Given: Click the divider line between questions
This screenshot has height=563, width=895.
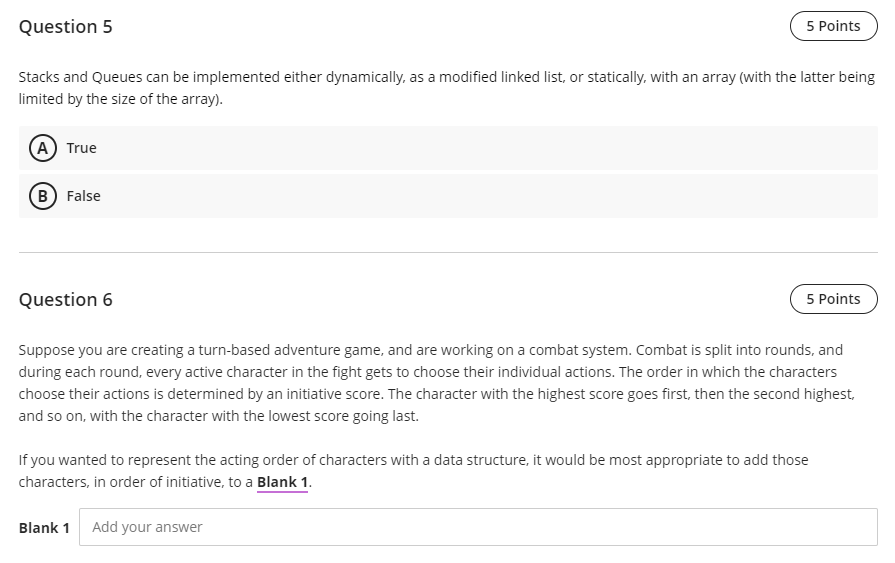Looking at the screenshot, I should [448, 252].
